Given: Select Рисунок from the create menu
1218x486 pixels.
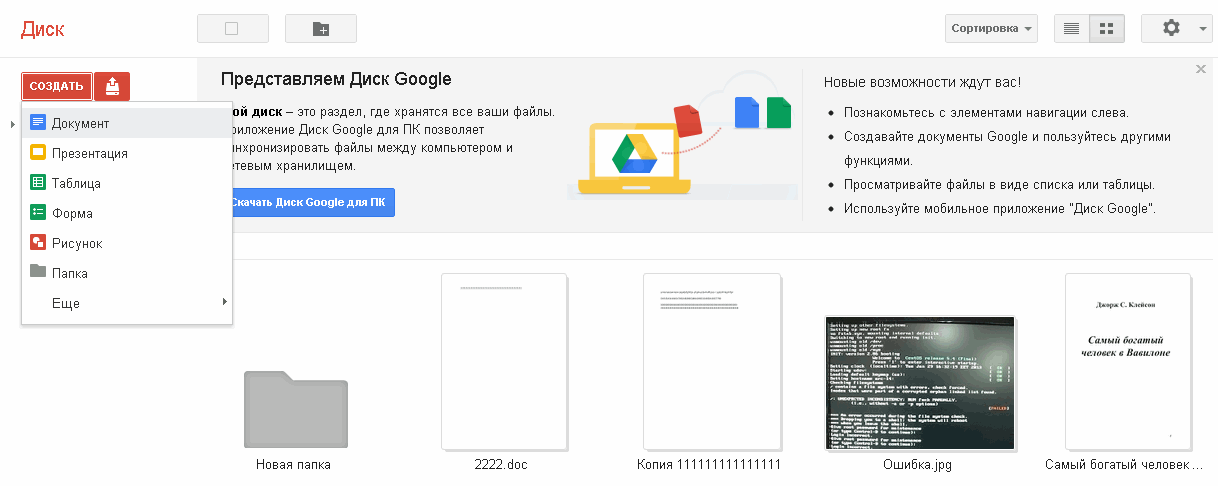Looking at the screenshot, I should 127,243.
